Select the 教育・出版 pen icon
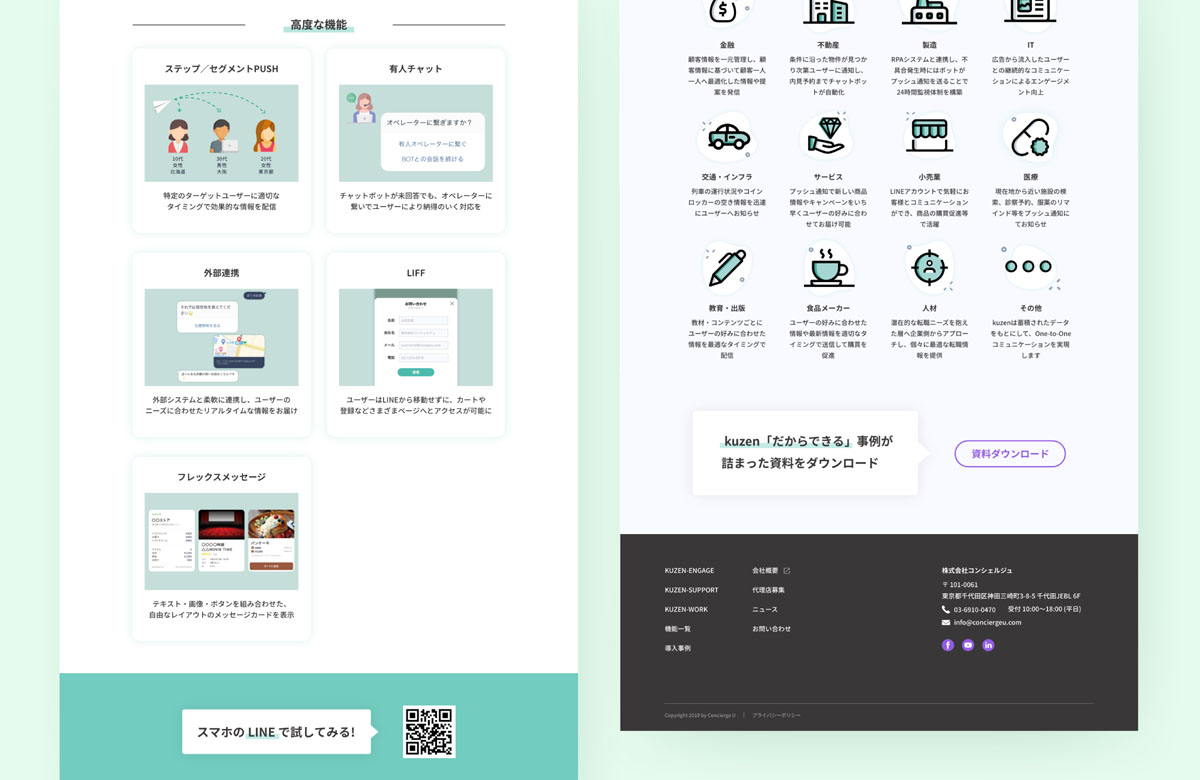This screenshot has width=1200, height=780. [x=727, y=267]
